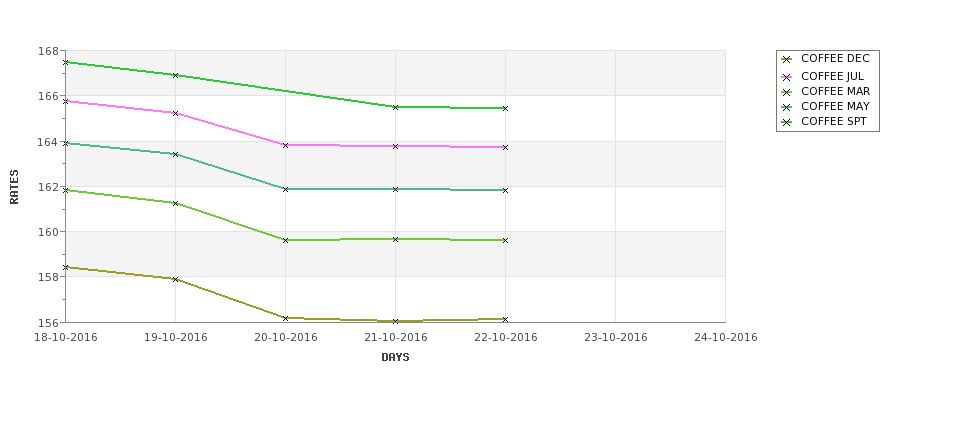Click the COFFEE MAR legend marker
This screenshot has height=429, width=975.
point(787,92)
